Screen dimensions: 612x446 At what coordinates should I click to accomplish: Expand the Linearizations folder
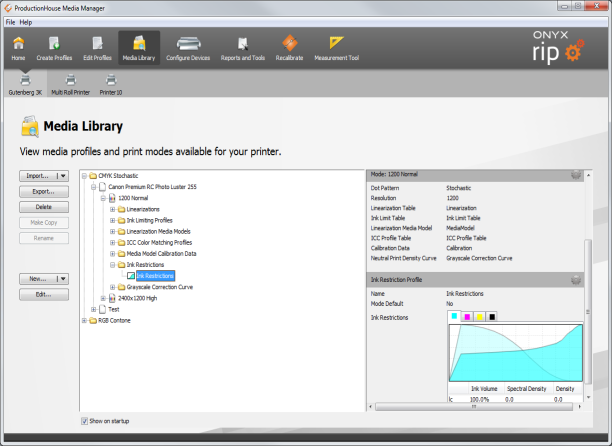point(112,210)
